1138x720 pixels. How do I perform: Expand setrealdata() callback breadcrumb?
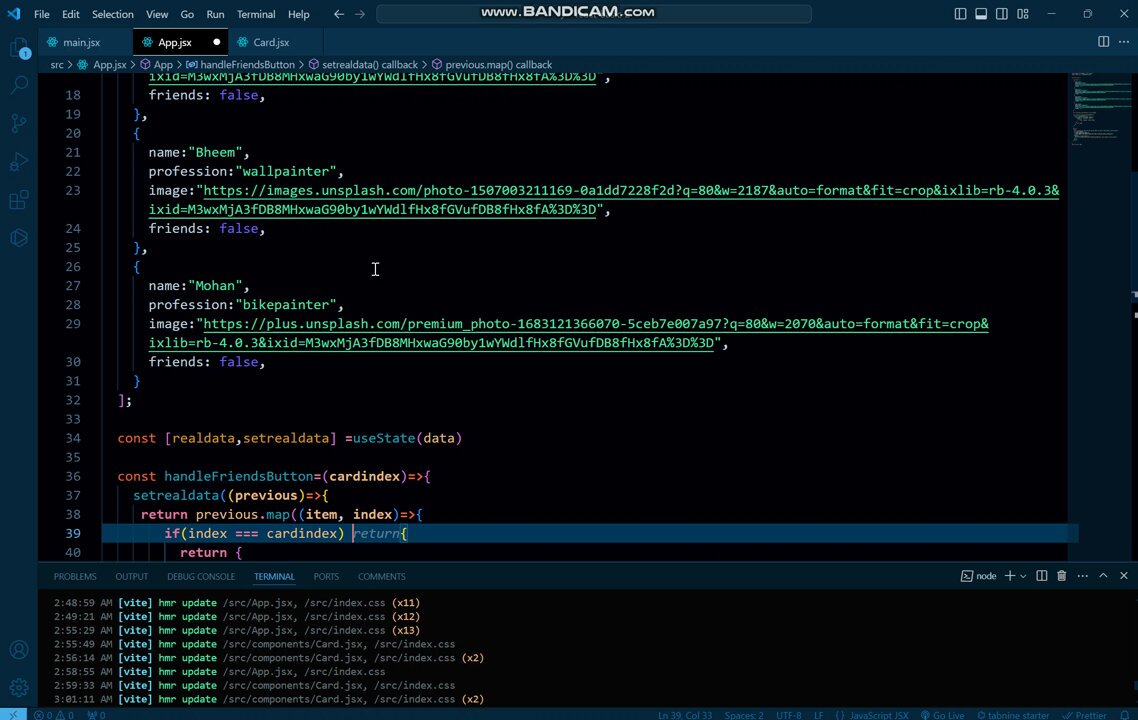coord(364,65)
